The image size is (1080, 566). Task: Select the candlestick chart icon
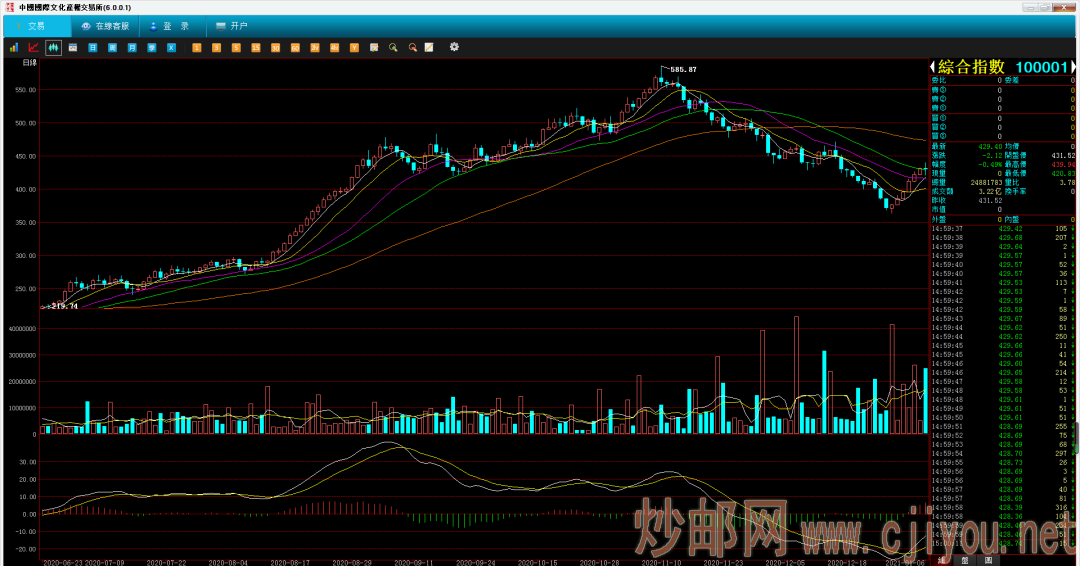pos(53,47)
